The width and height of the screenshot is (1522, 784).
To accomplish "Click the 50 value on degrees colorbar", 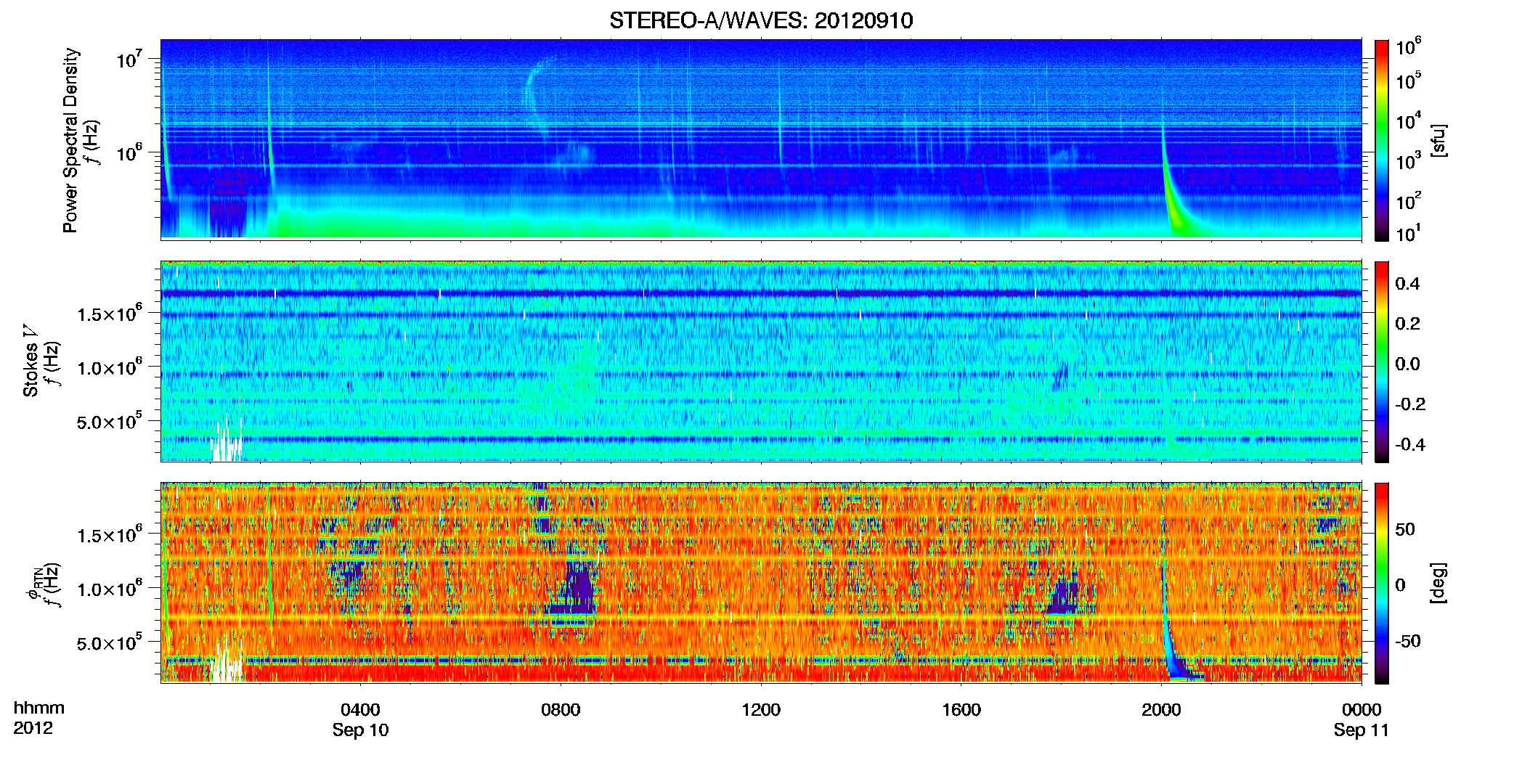I will point(1405,529).
